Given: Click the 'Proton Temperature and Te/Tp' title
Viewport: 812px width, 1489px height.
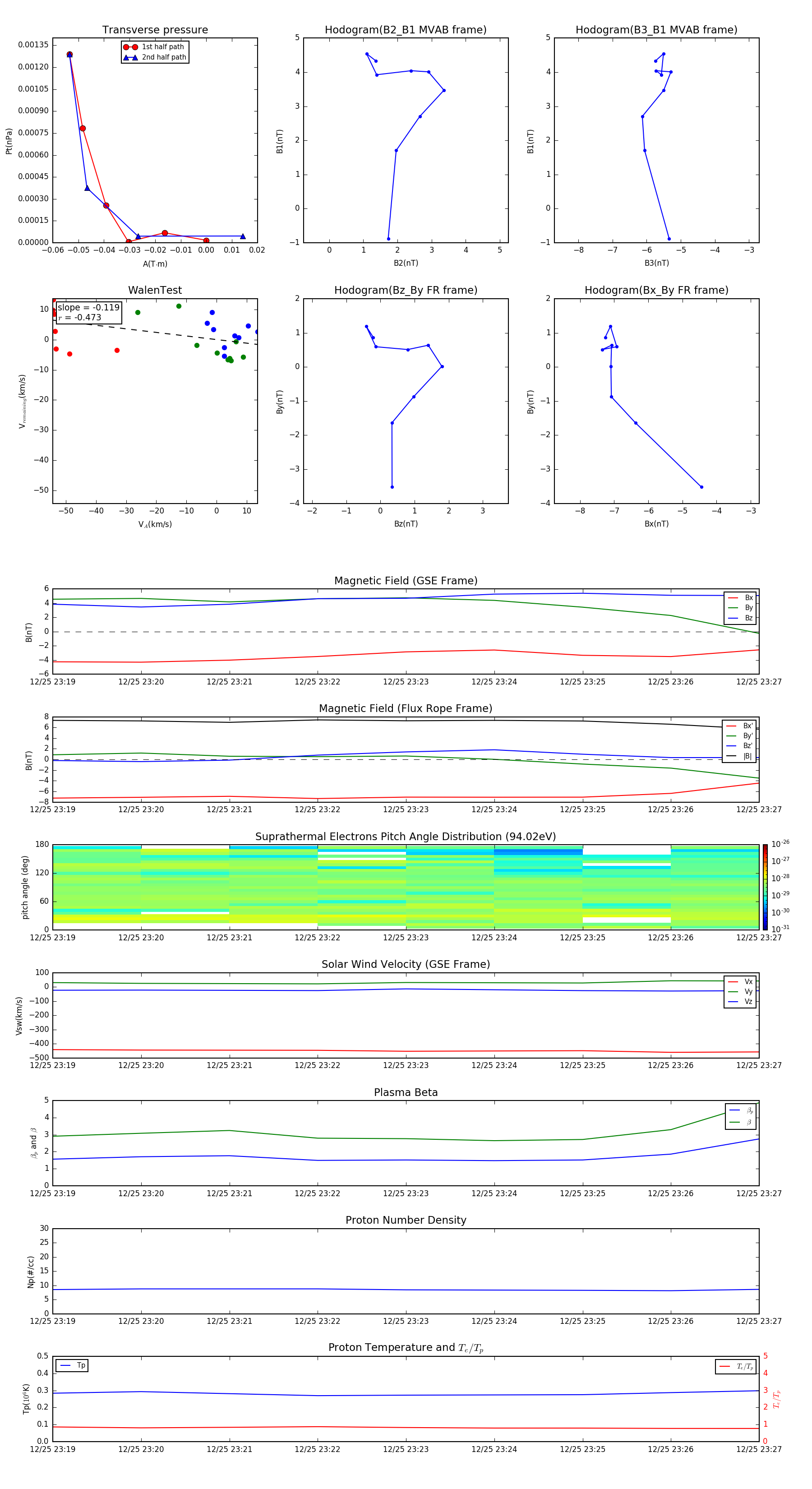Looking at the screenshot, I should (406, 1348).
